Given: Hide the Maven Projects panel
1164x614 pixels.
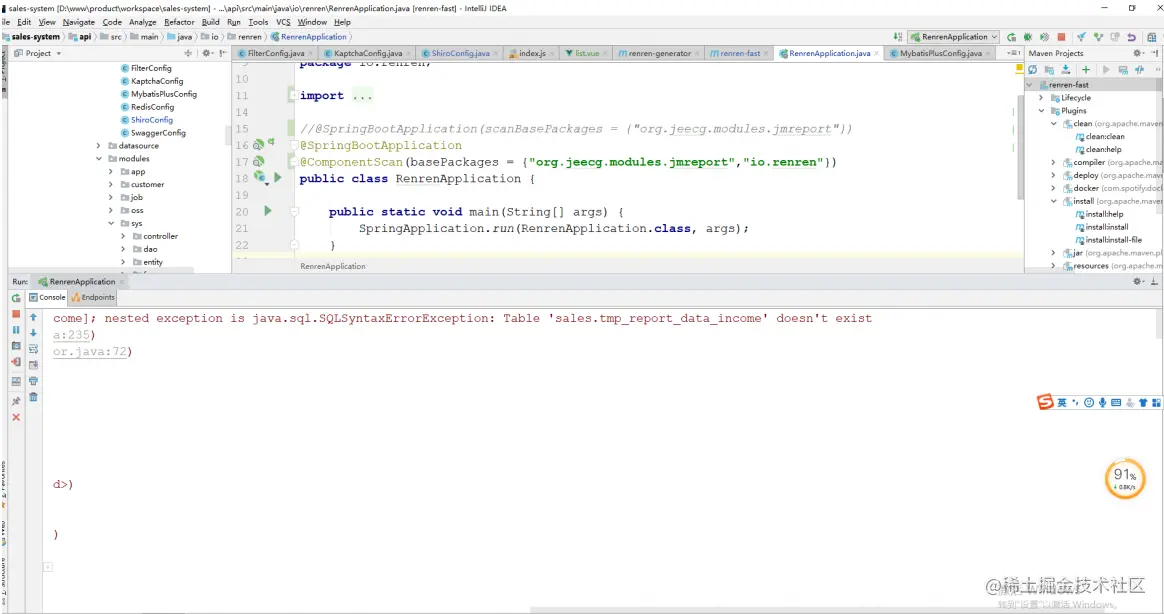Looking at the screenshot, I should tap(1154, 53).
